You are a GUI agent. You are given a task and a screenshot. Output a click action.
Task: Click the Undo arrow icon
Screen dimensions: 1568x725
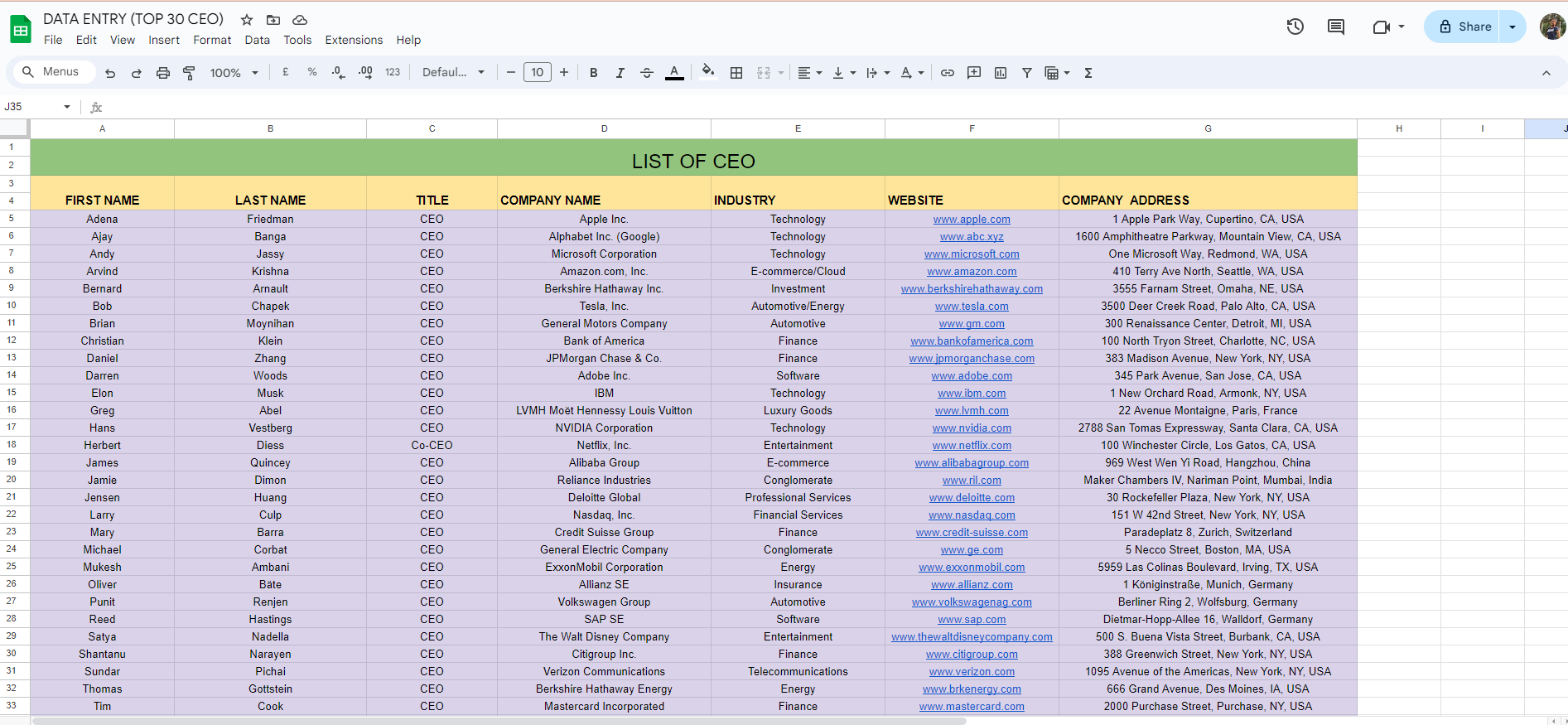click(110, 73)
